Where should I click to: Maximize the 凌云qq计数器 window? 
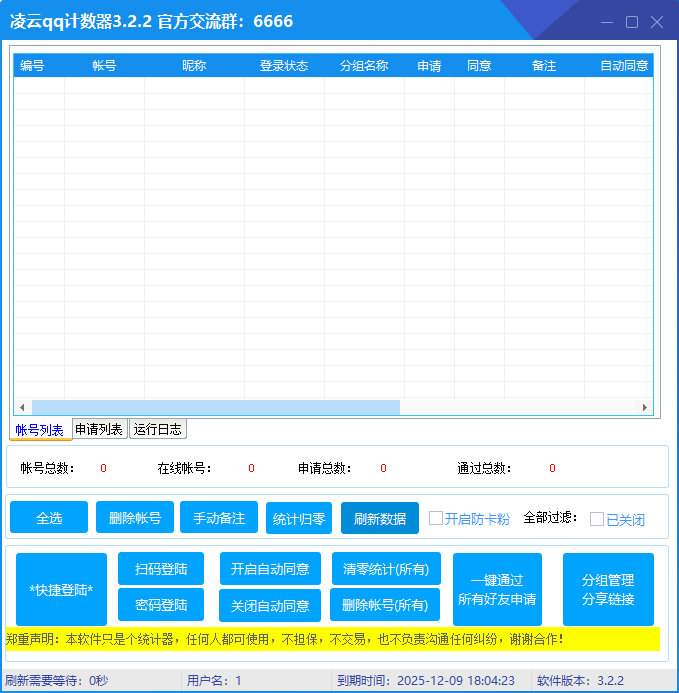click(x=632, y=22)
